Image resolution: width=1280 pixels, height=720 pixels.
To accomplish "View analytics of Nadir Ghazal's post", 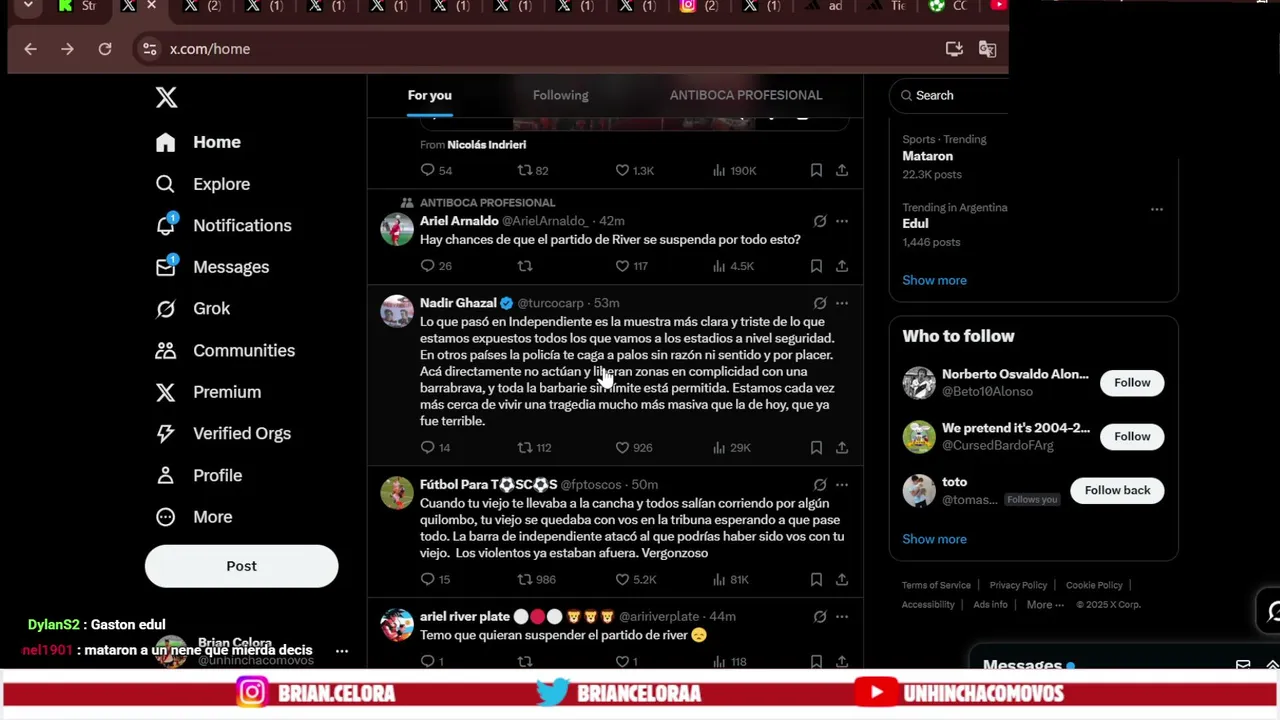I will (x=732, y=447).
